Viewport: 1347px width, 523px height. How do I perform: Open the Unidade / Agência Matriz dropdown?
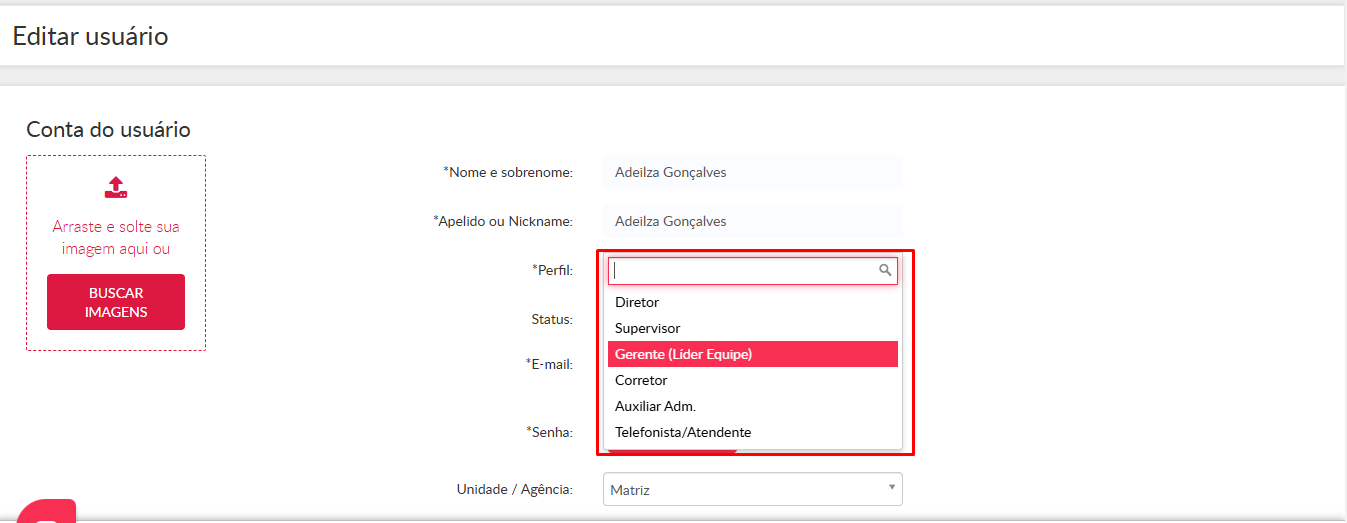pyautogui.click(x=753, y=490)
